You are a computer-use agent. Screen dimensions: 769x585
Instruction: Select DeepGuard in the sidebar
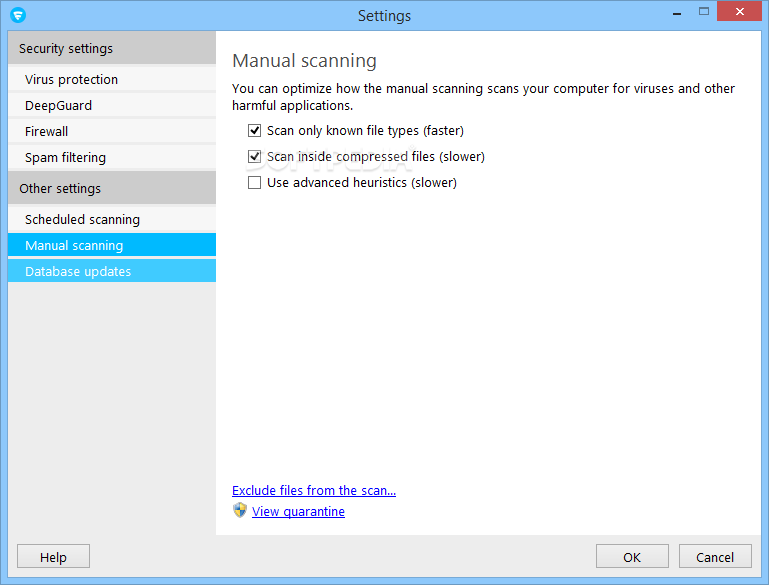[112, 105]
